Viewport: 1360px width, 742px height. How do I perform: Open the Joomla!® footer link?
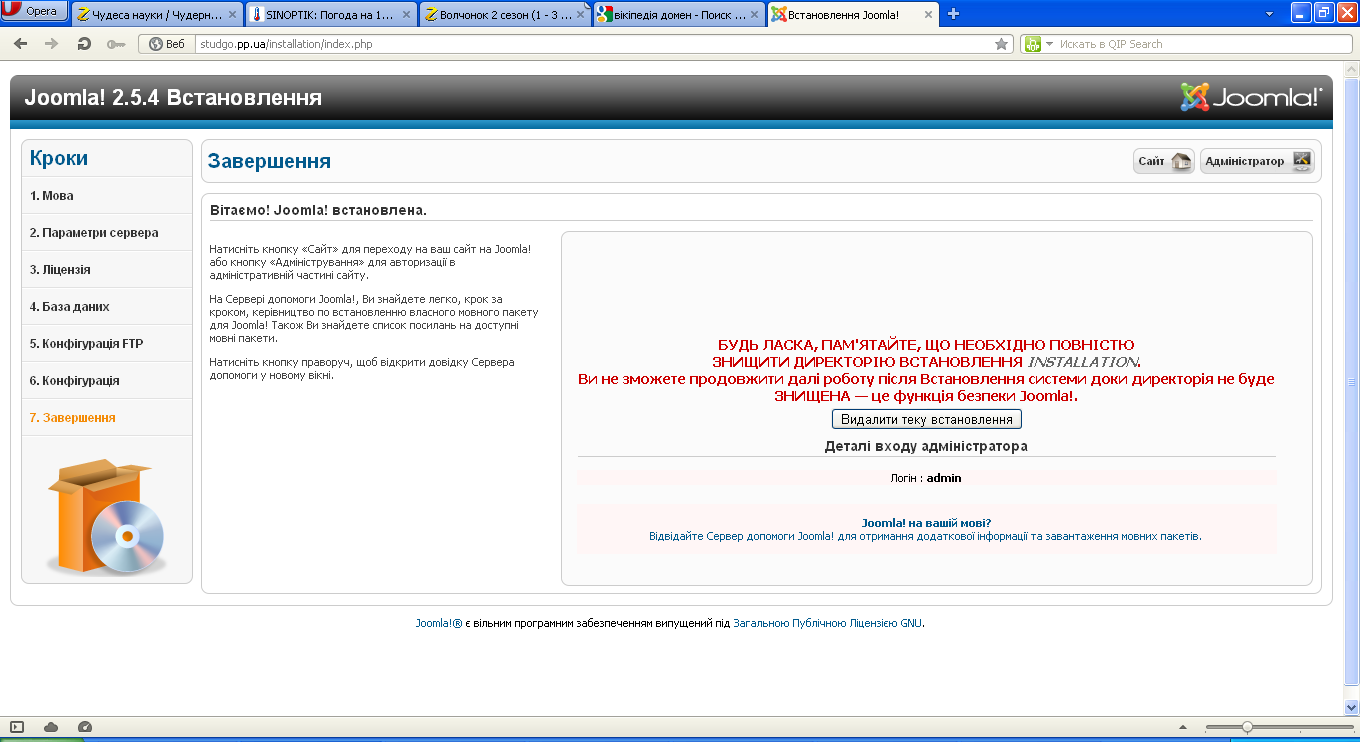(x=439, y=623)
